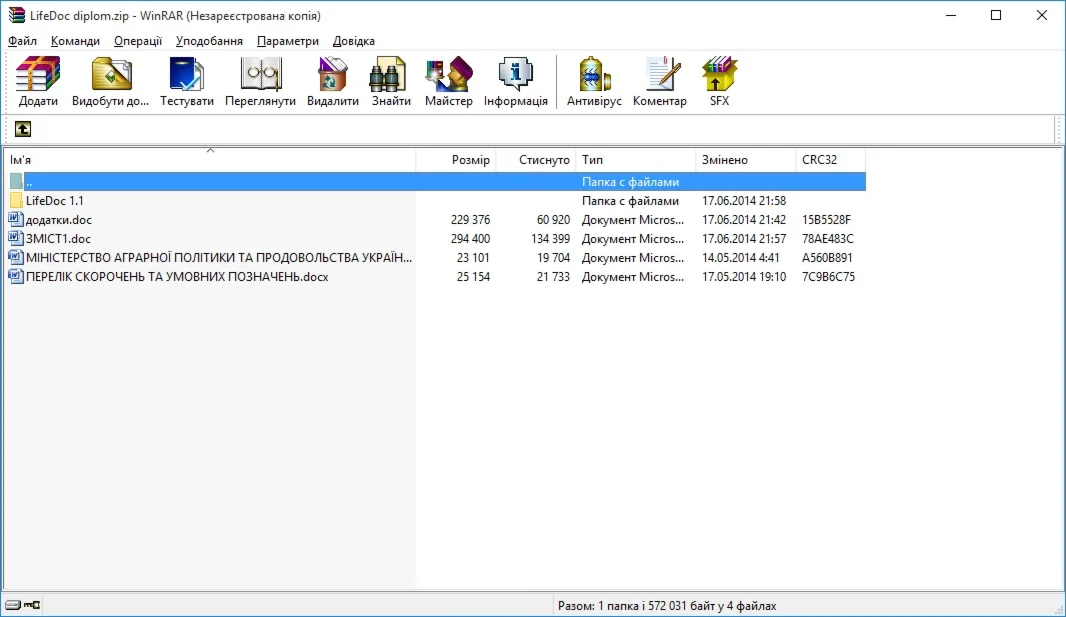Click the Видалити (Delete) toolbar icon

click(x=332, y=74)
